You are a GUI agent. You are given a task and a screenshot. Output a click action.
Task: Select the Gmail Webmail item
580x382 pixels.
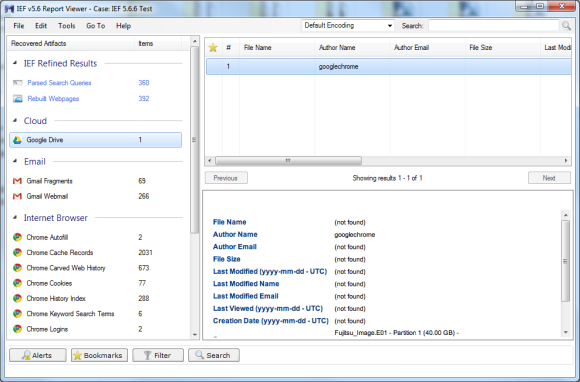[x=95, y=196]
